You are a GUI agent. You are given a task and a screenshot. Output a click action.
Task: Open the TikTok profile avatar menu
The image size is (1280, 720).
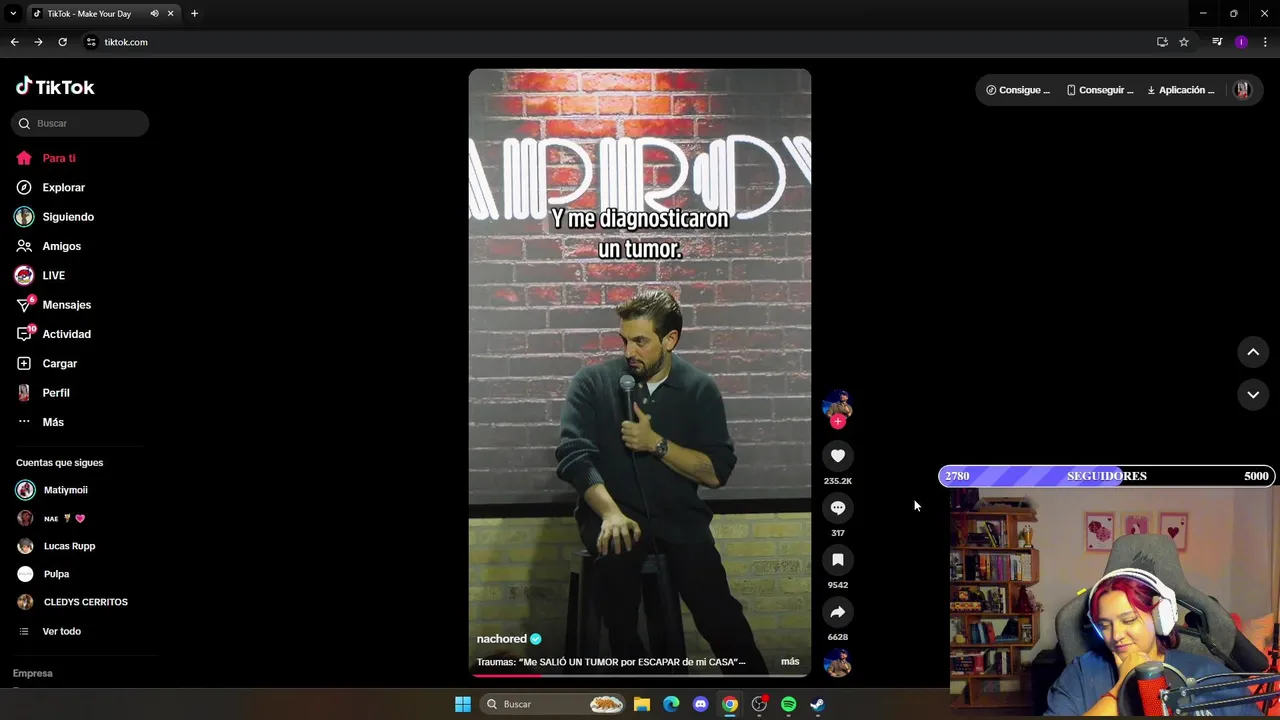(x=1242, y=90)
